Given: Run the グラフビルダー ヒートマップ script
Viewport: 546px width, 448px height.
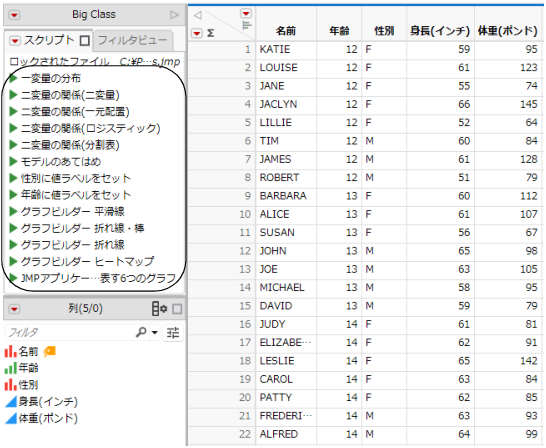Looking at the screenshot, I should (13, 261).
